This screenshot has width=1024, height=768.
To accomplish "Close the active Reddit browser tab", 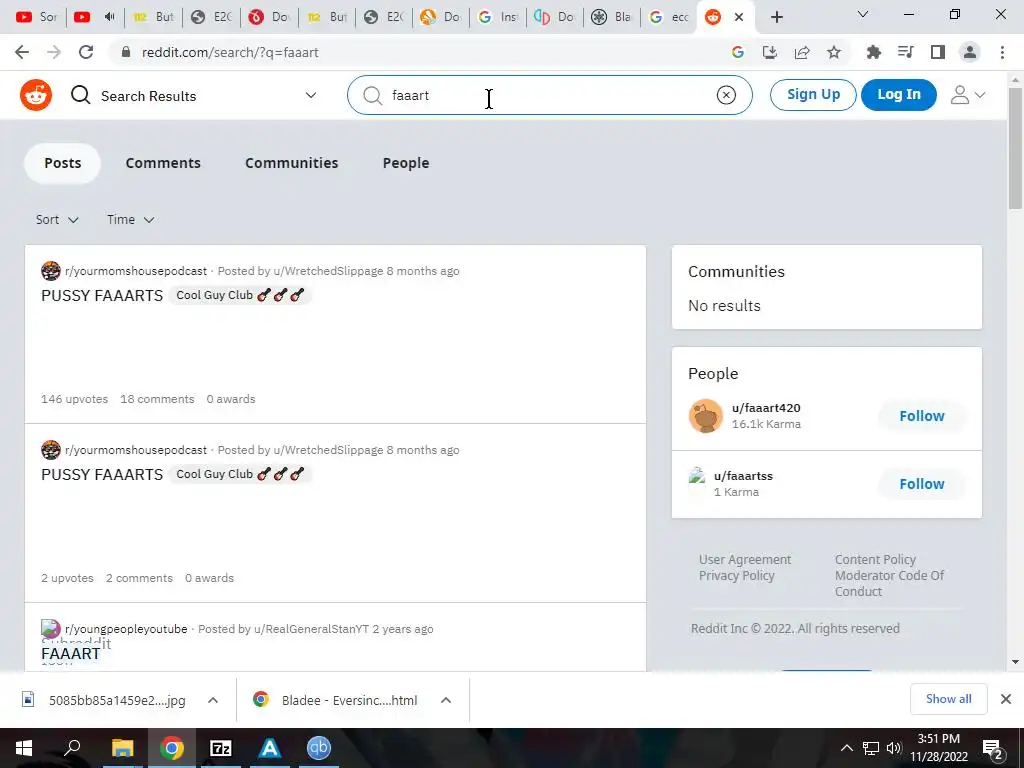I will (739, 17).
